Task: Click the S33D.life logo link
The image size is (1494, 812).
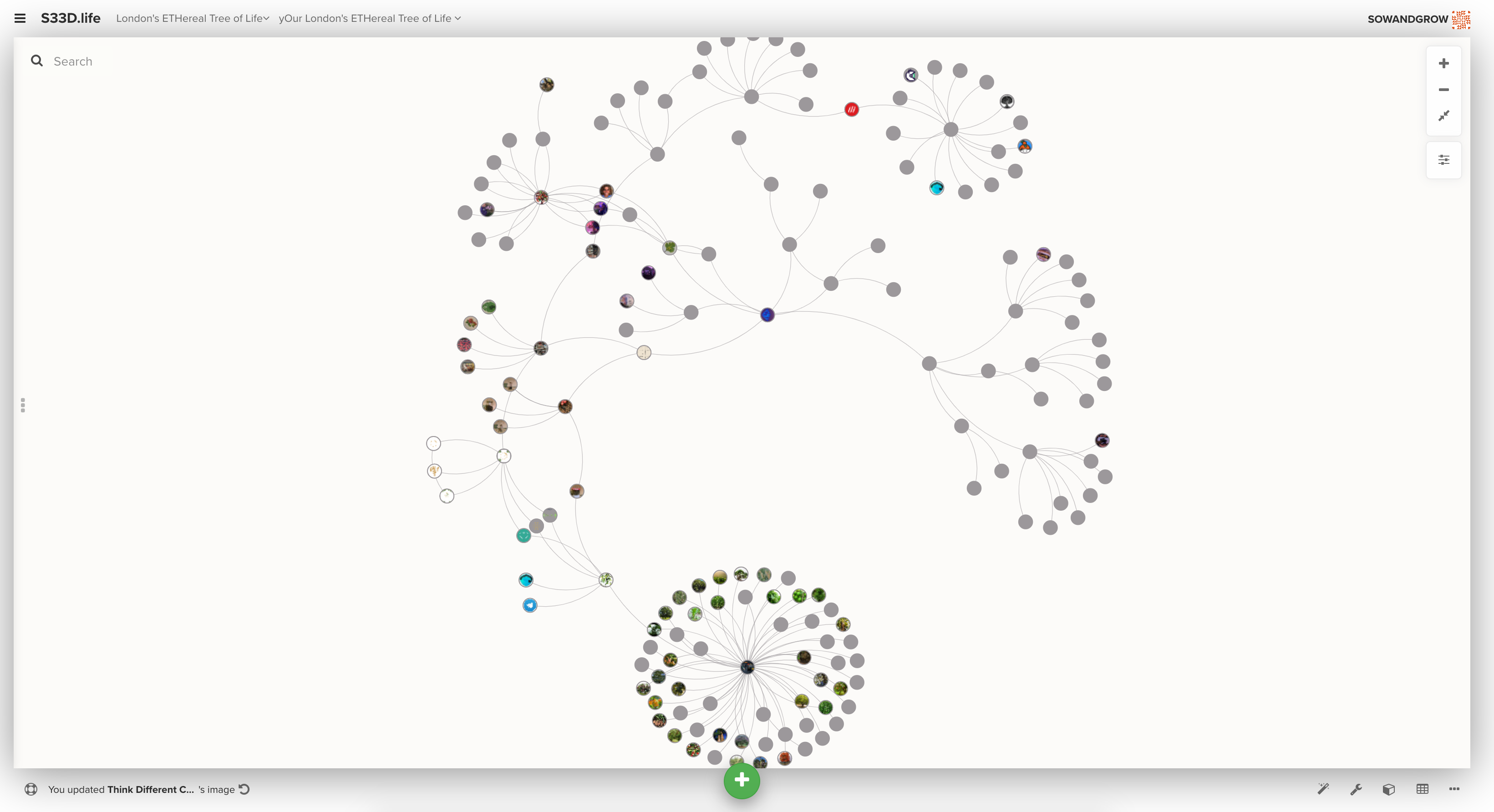Action: point(70,18)
